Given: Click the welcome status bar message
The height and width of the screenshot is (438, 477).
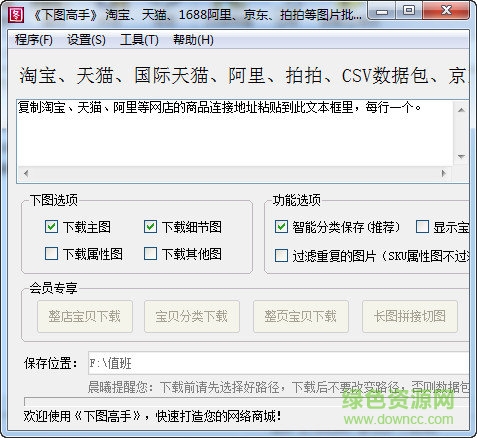Looking at the screenshot, I should pos(152,416).
